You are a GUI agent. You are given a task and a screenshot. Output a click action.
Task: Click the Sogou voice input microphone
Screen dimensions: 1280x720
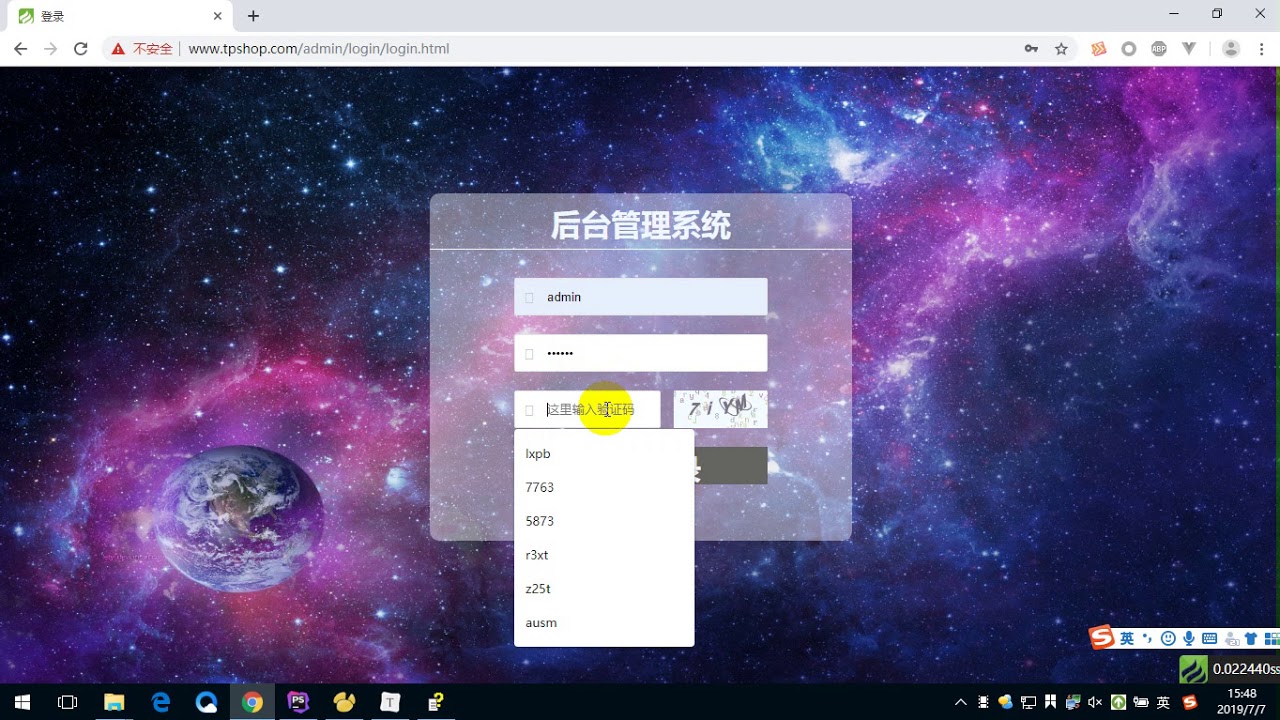click(1189, 638)
